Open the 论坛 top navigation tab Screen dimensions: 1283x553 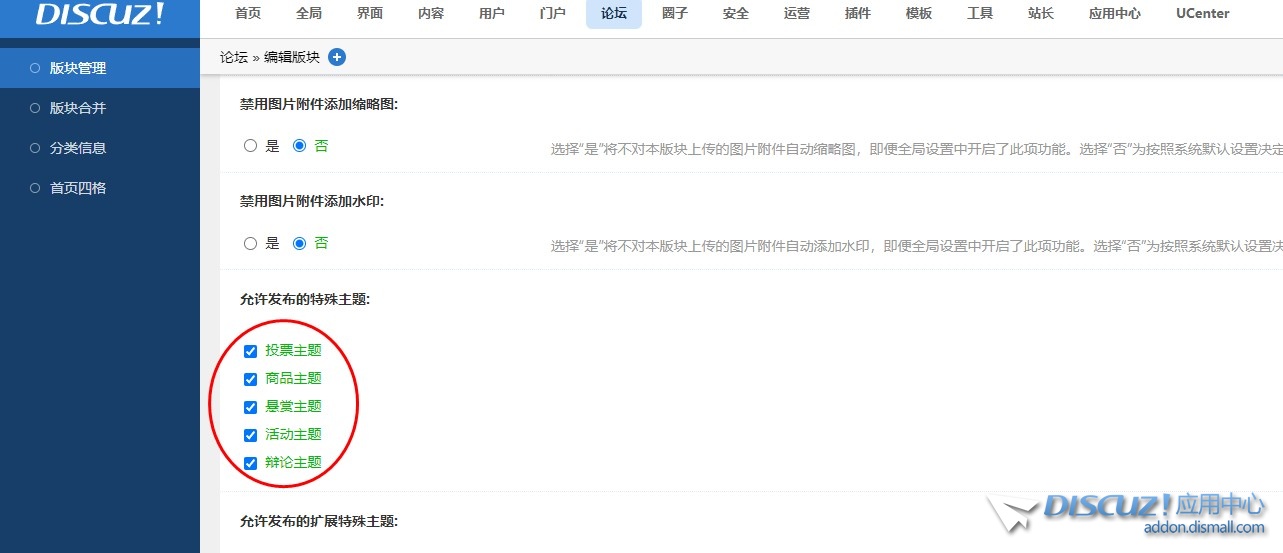(x=614, y=14)
